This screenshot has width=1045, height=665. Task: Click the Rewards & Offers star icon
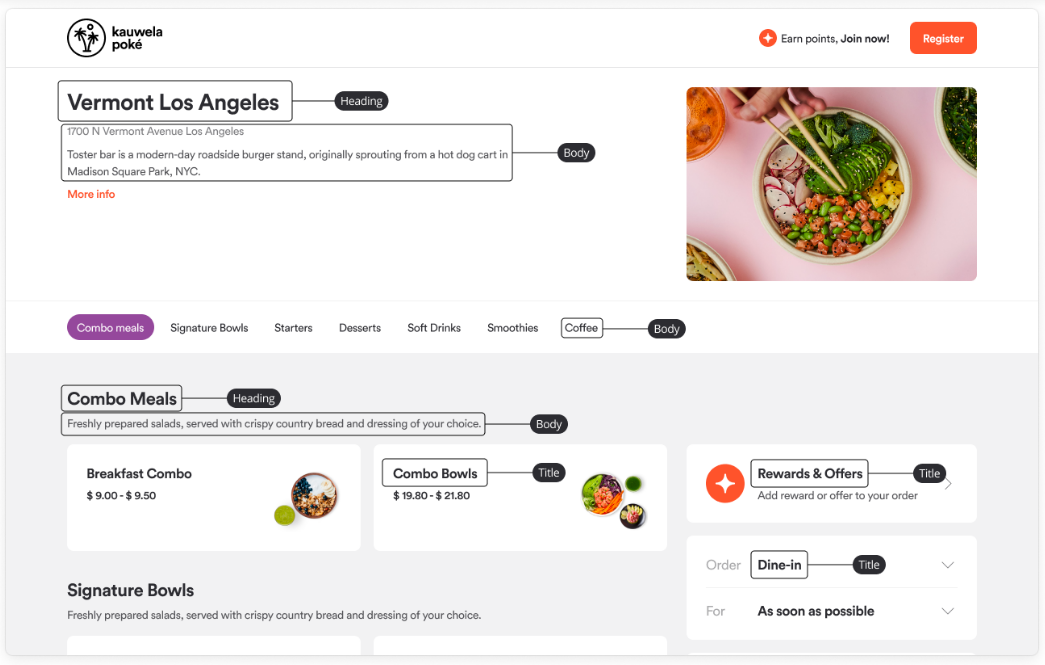(x=725, y=484)
